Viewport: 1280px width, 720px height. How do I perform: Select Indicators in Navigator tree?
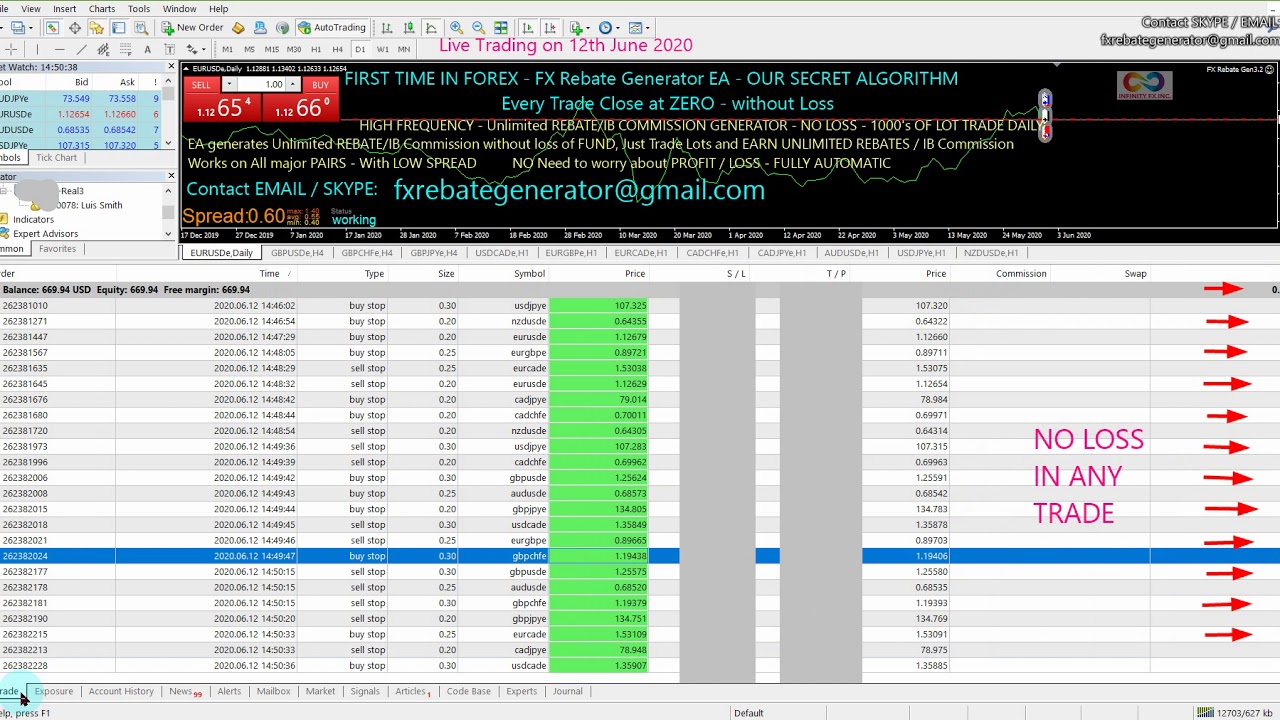coord(33,219)
